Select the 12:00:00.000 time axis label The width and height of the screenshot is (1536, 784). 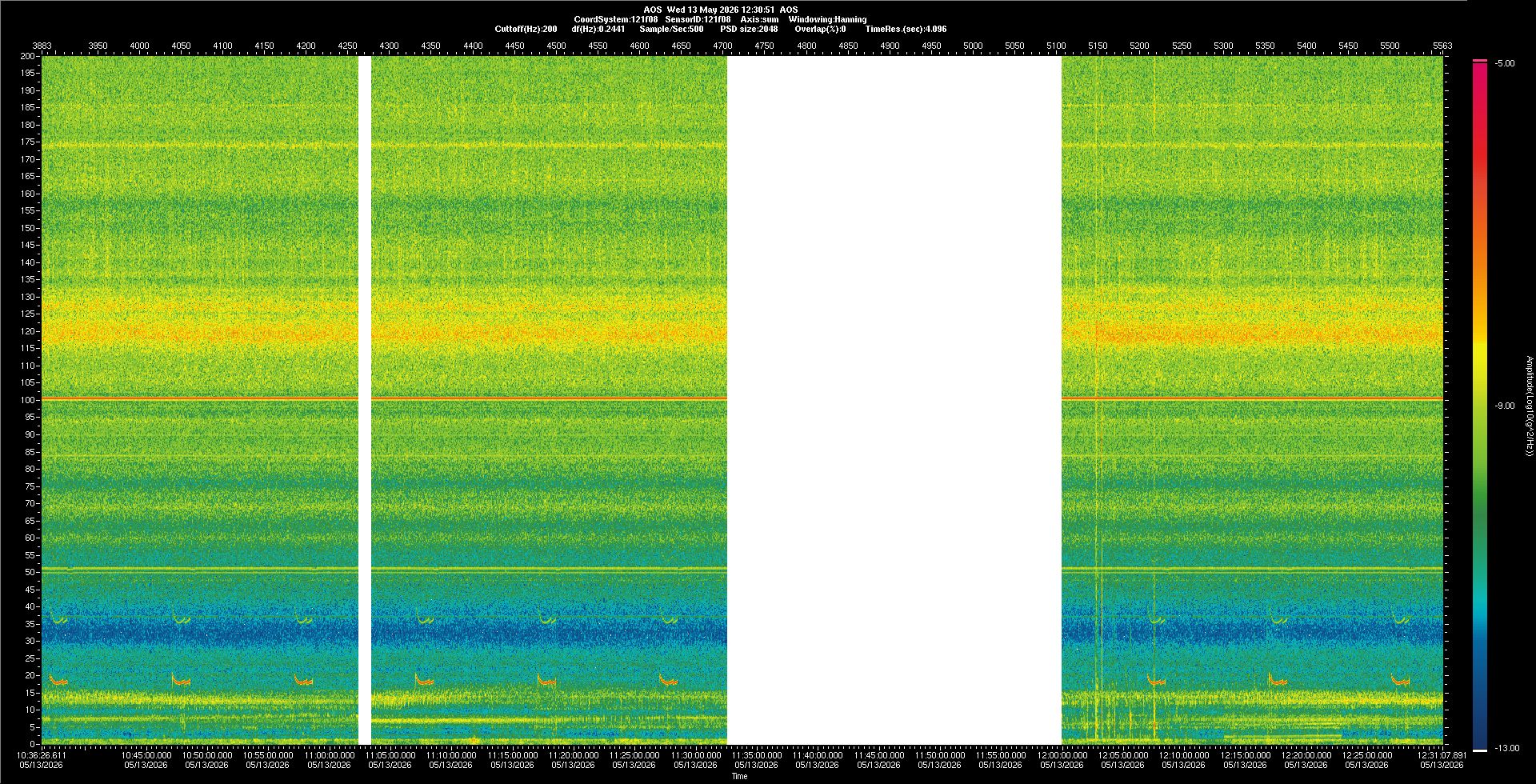(1063, 754)
